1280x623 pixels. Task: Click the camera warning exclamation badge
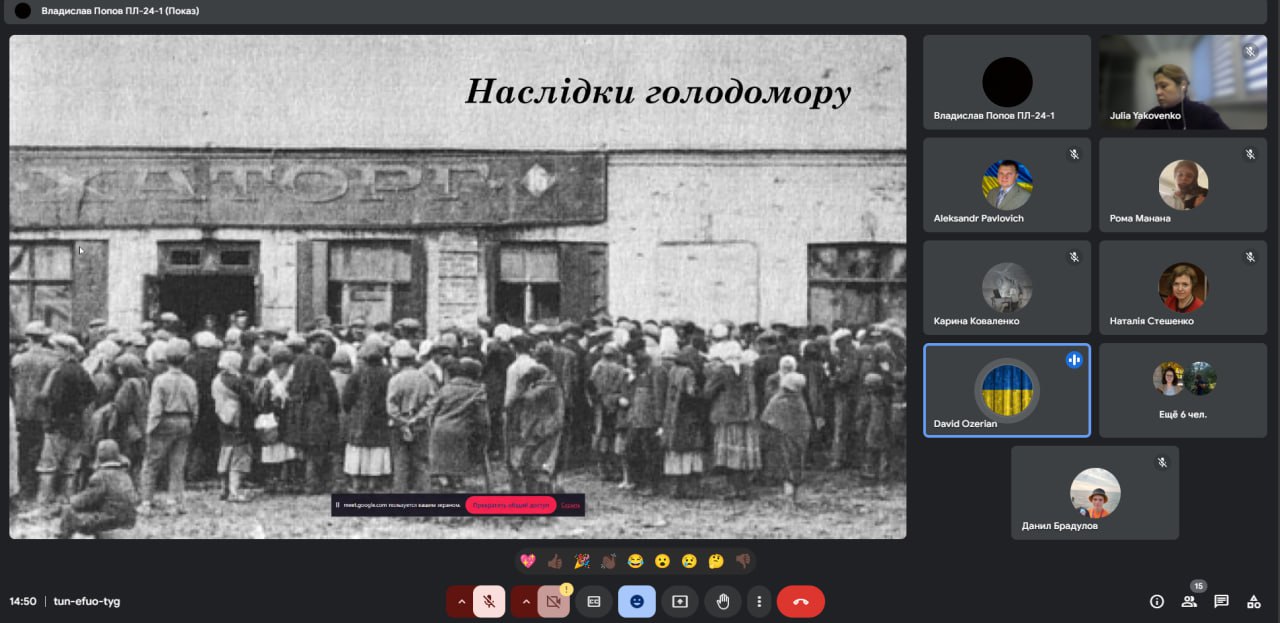coord(566,589)
